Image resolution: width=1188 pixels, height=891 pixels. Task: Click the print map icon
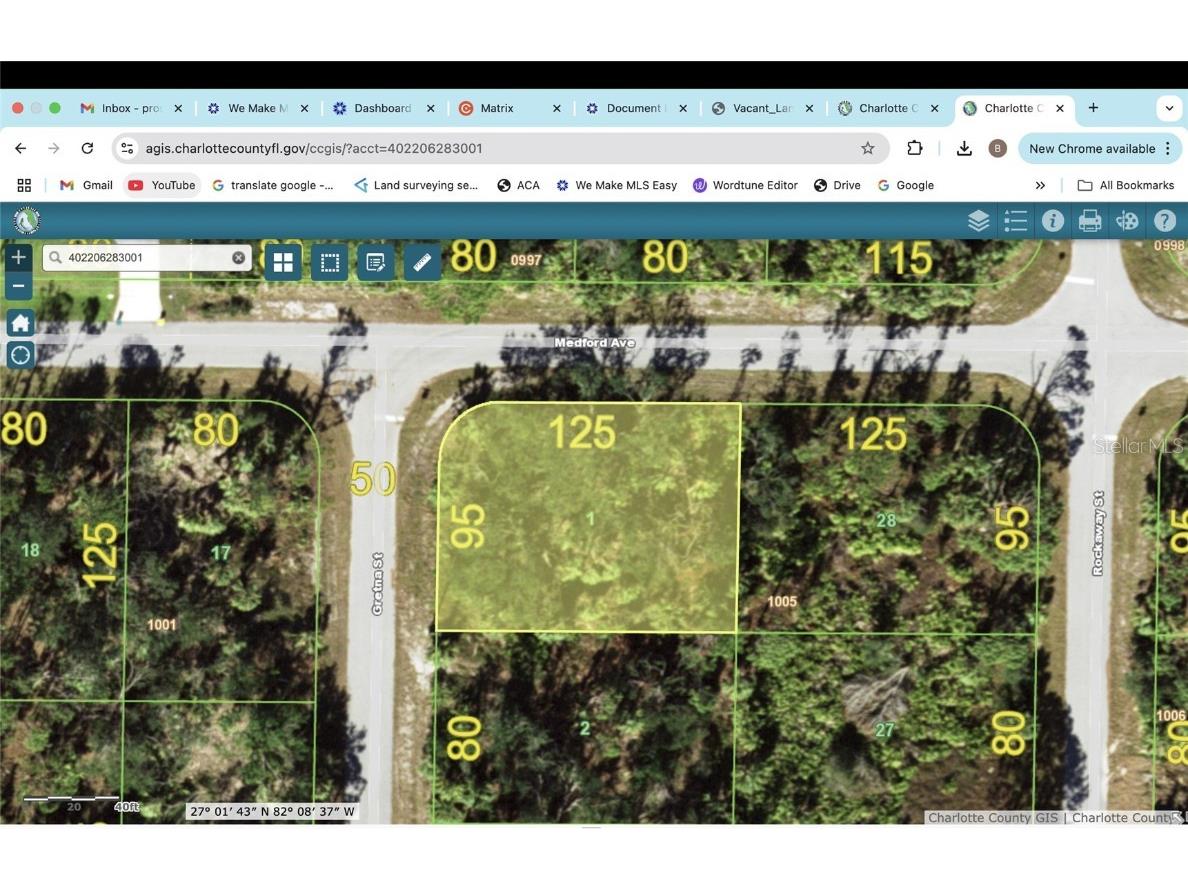coord(1089,221)
